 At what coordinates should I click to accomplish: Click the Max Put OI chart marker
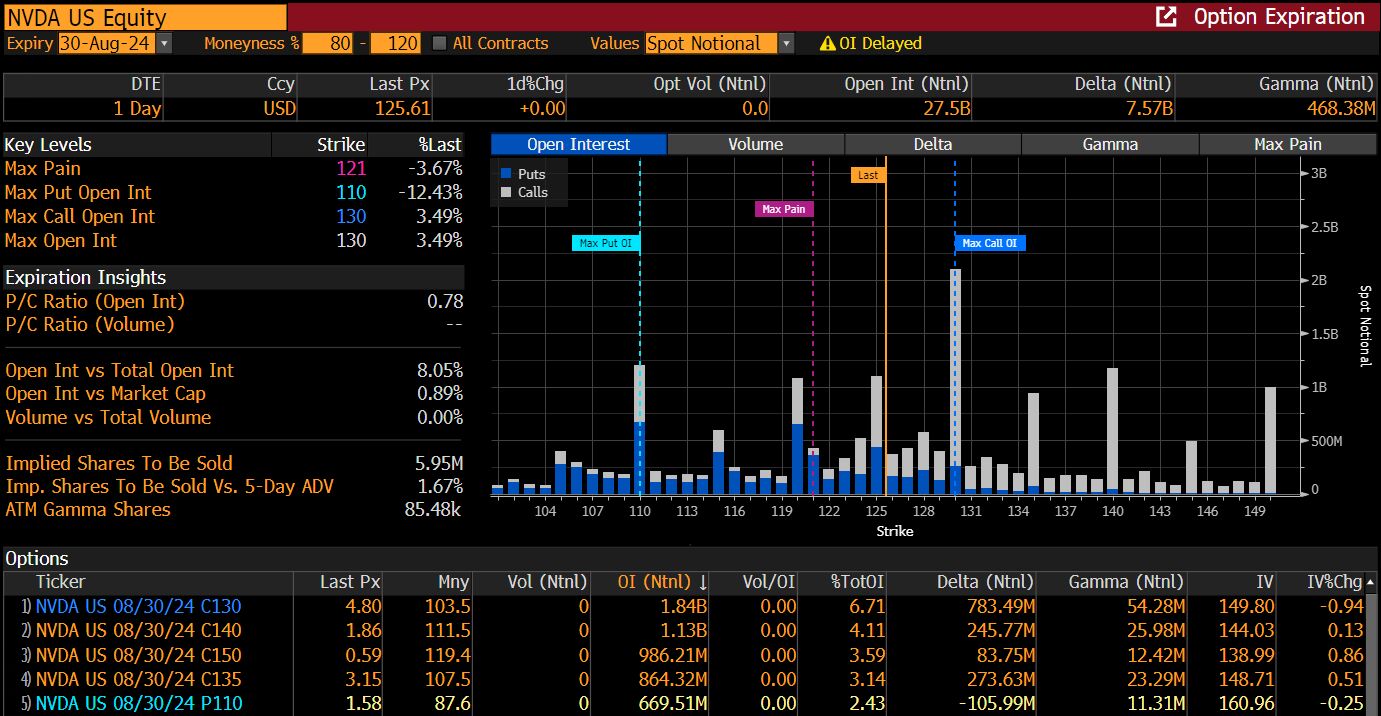click(606, 243)
